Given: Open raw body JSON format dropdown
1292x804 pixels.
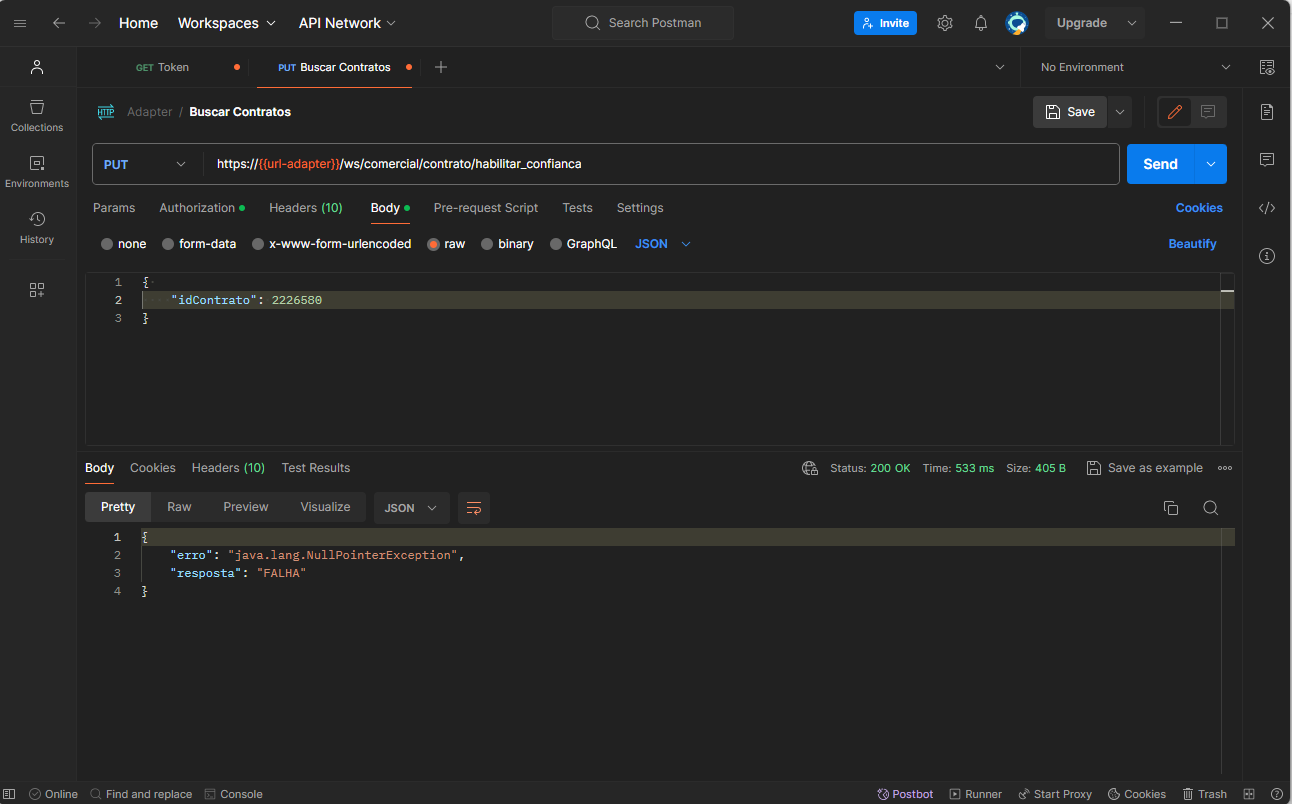Looking at the screenshot, I should [x=663, y=244].
